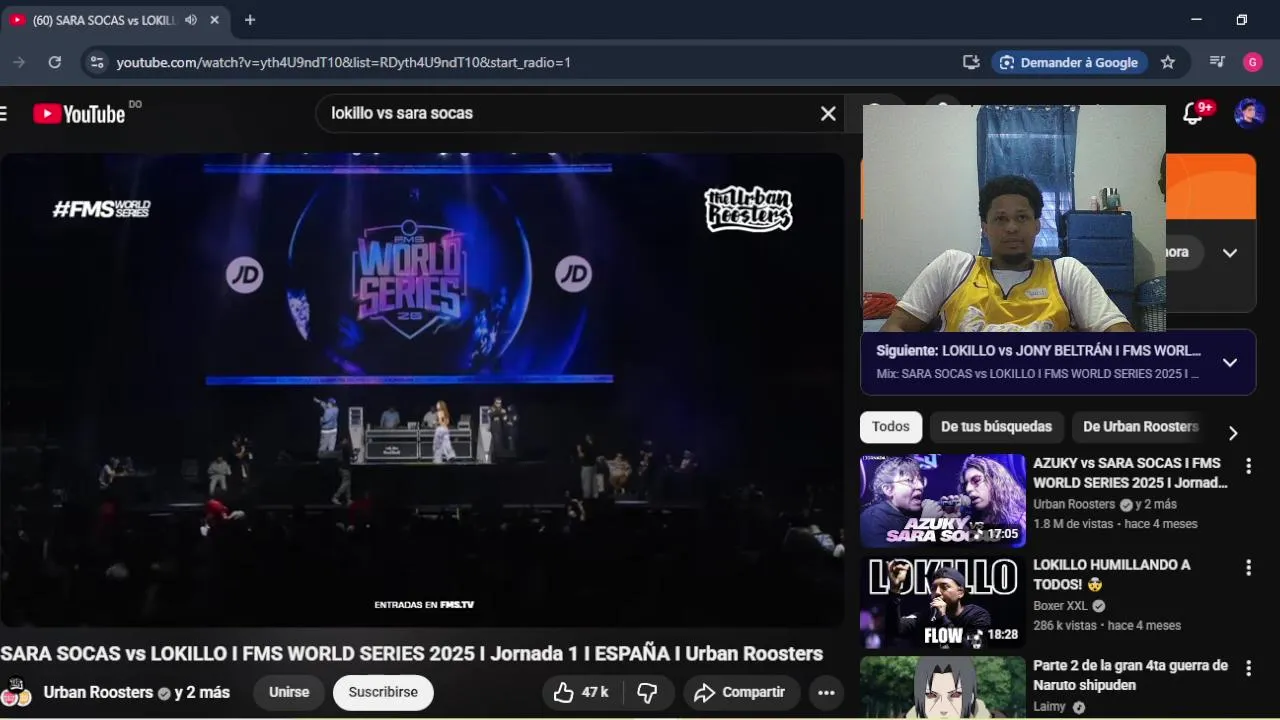Expand the Siguiente mix playlist panel
Image resolution: width=1280 pixels, height=720 pixels.
tap(1230, 362)
